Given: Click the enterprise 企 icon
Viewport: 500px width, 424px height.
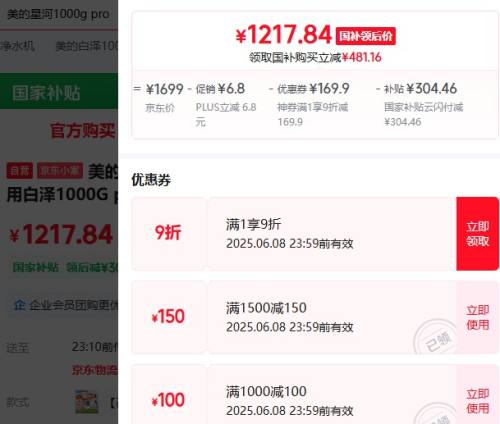Looking at the screenshot, I should (x=19, y=304).
